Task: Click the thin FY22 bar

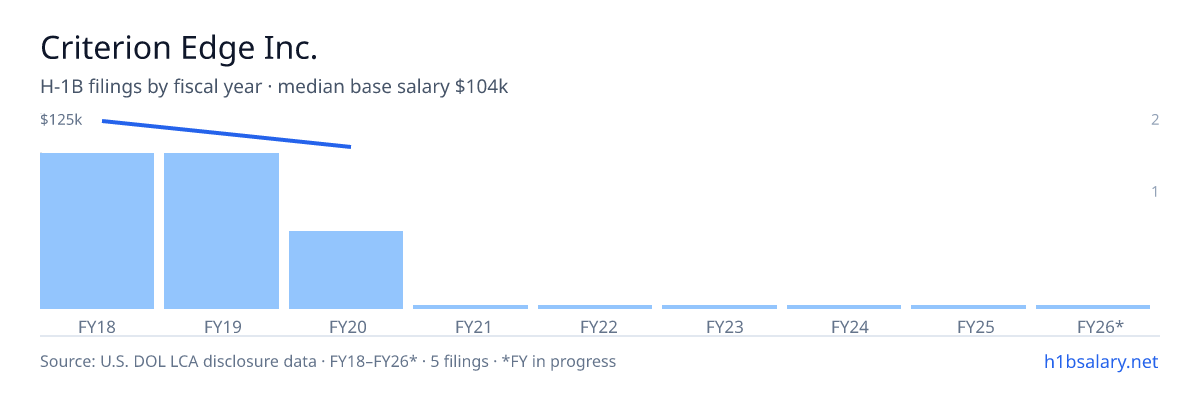Action: click(595, 307)
